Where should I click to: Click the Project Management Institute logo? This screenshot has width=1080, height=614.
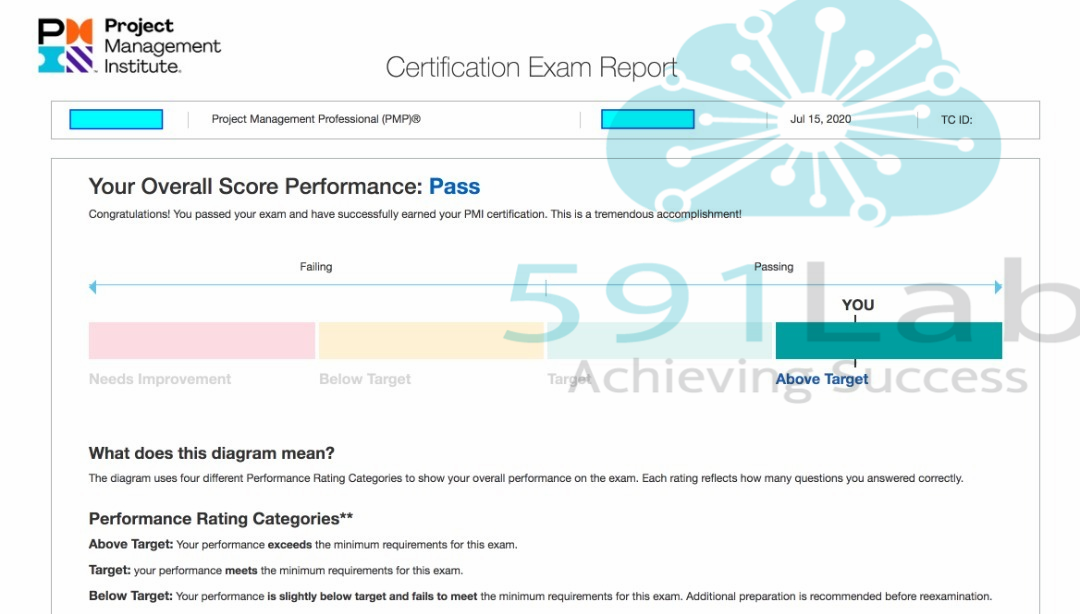coord(129,45)
